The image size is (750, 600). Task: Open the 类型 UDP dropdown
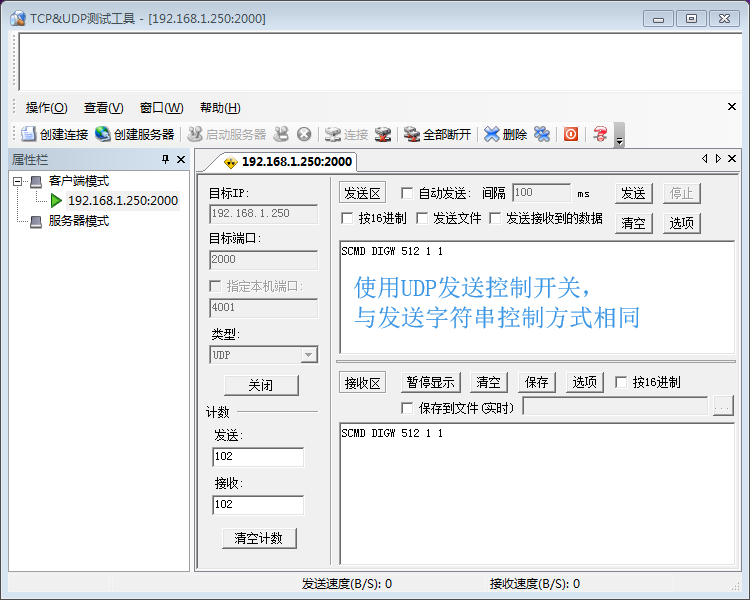[x=309, y=355]
